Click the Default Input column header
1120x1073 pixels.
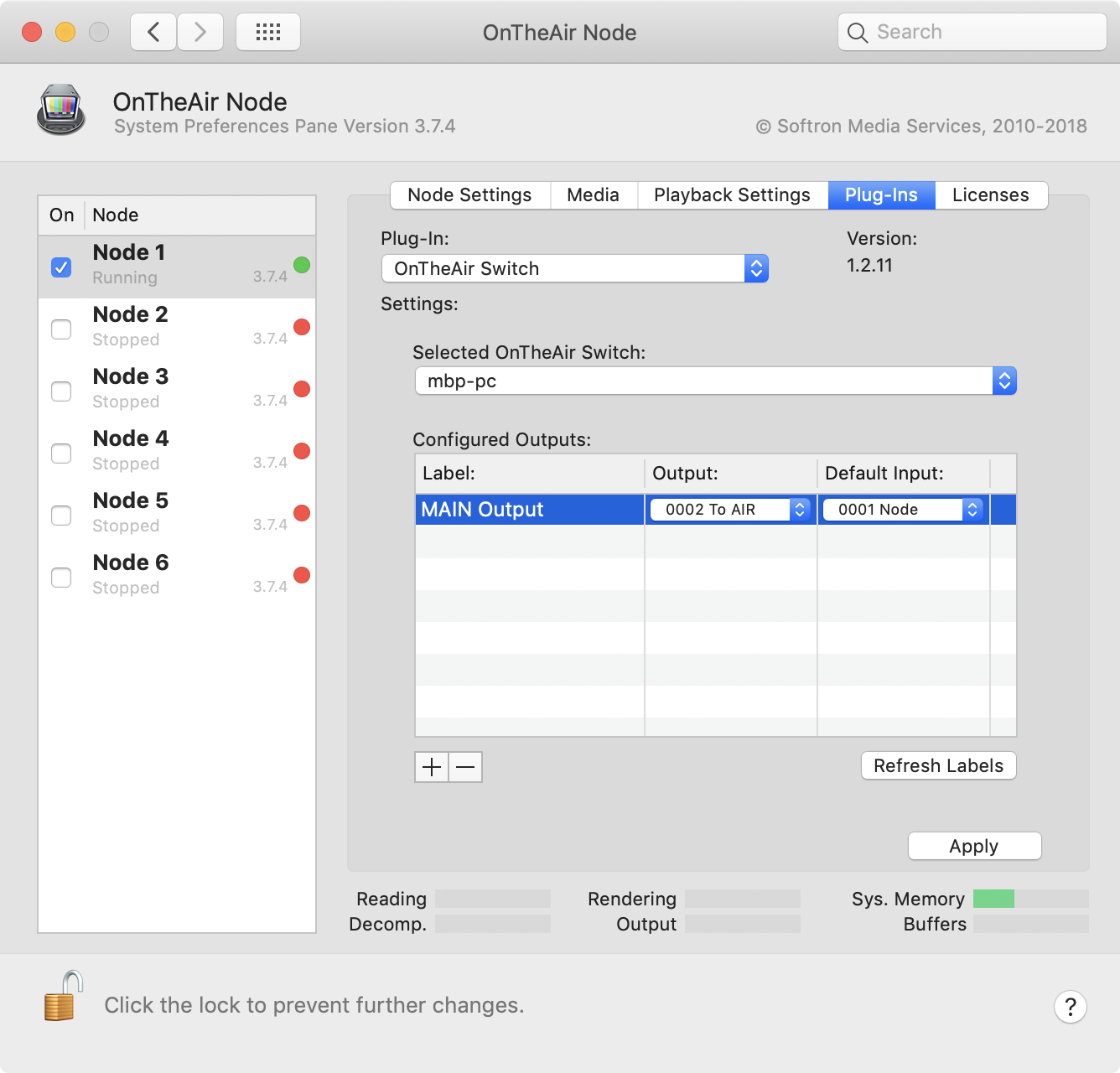tap(904, 474)
